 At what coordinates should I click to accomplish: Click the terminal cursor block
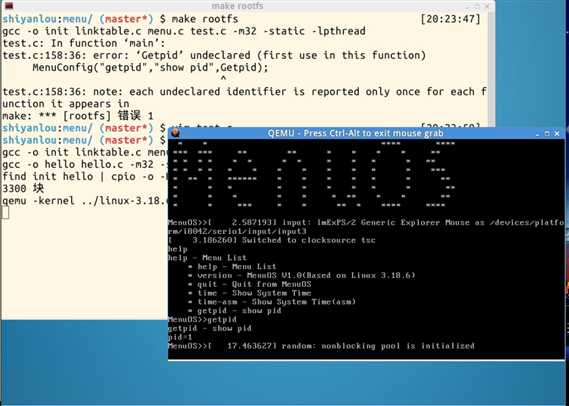point(5,212)
